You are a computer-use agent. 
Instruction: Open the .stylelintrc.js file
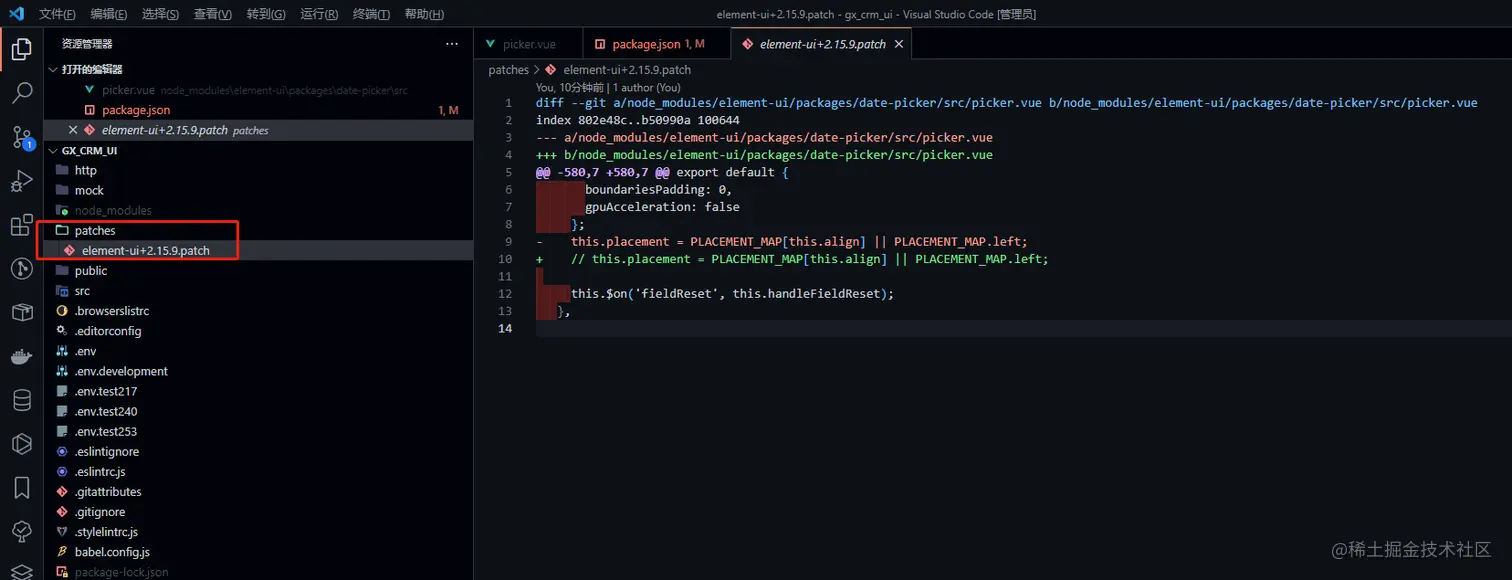point(106,531)
